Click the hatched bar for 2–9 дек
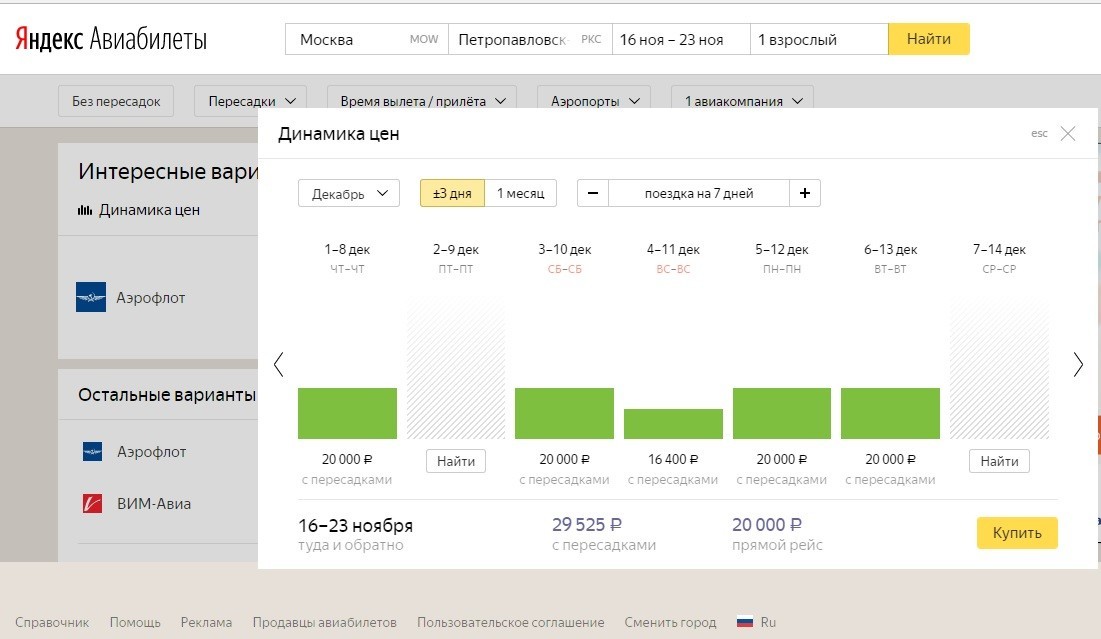This screenshot has height=639, width=1101. coord(456,371)
